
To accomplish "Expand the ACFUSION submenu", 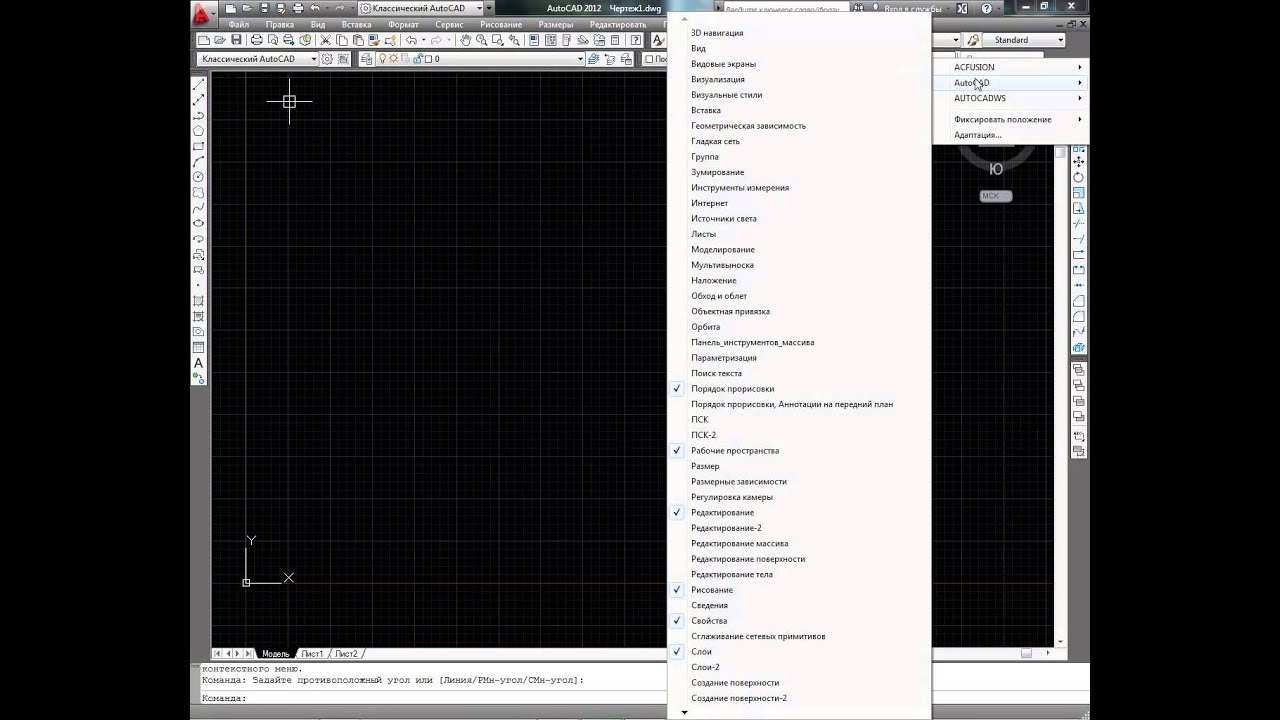I will click(1010, 67).
